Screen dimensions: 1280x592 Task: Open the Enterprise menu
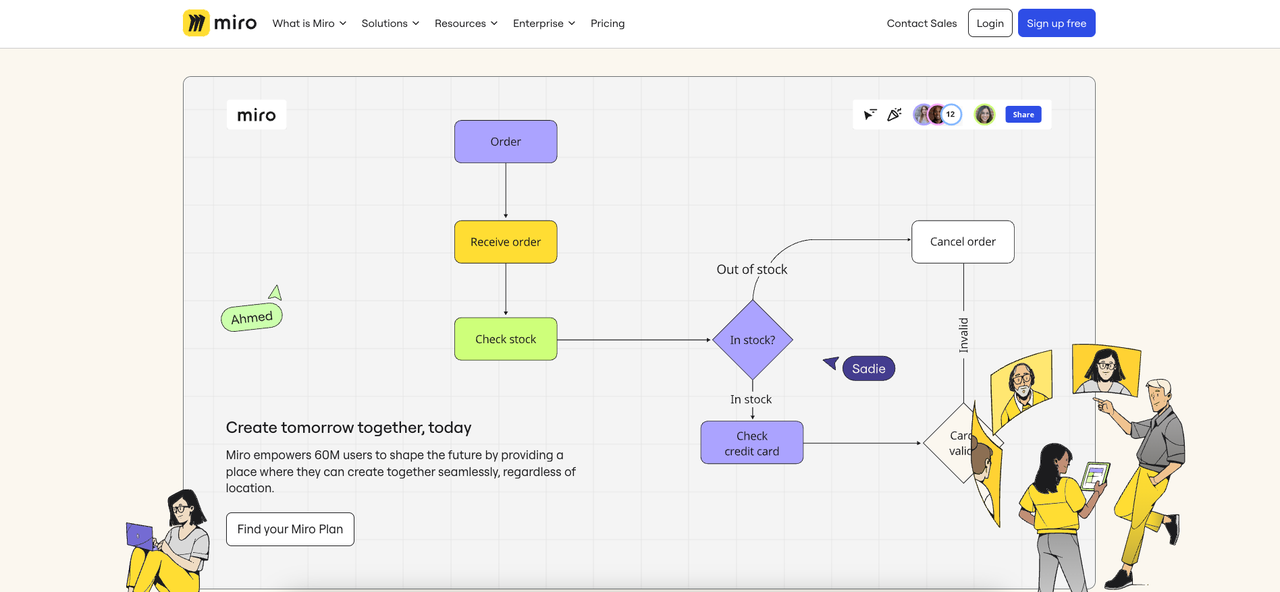tap(544, 23)
